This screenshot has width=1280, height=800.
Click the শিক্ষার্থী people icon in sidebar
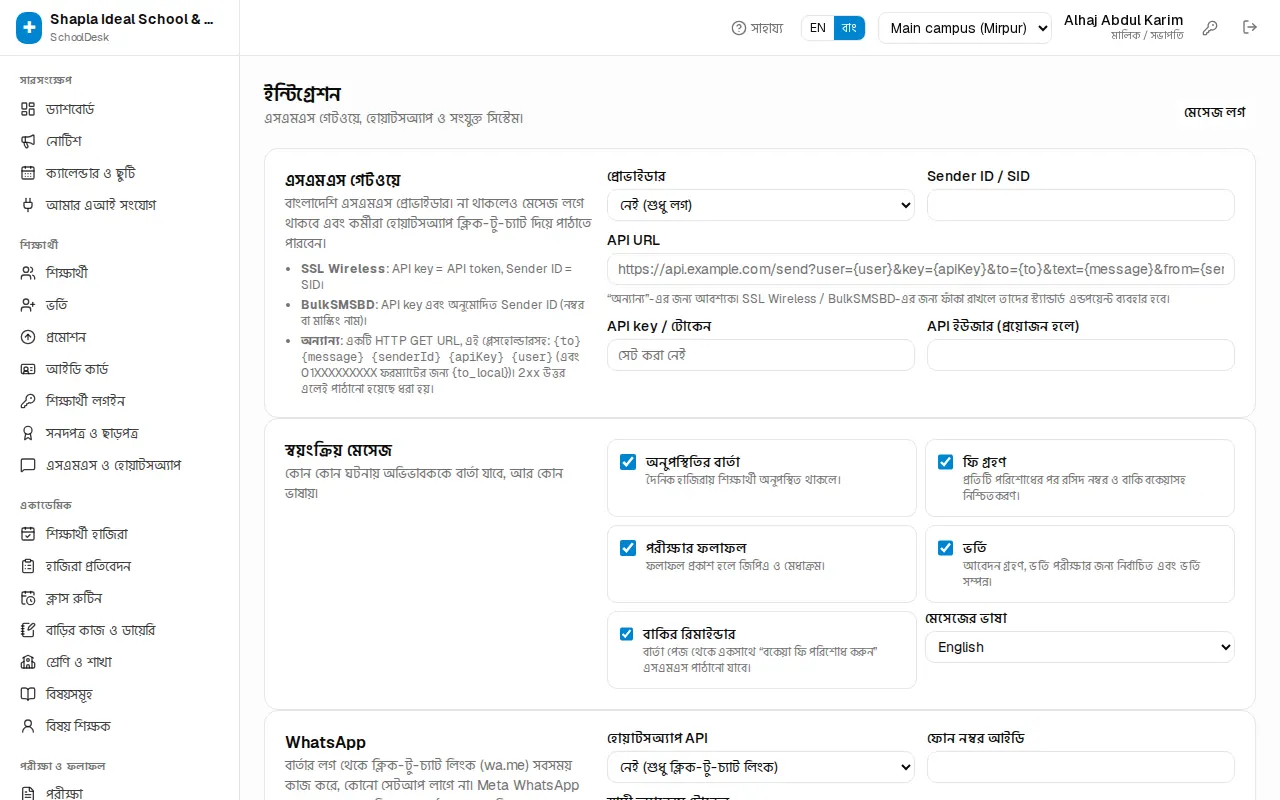[x=28, y=273]
